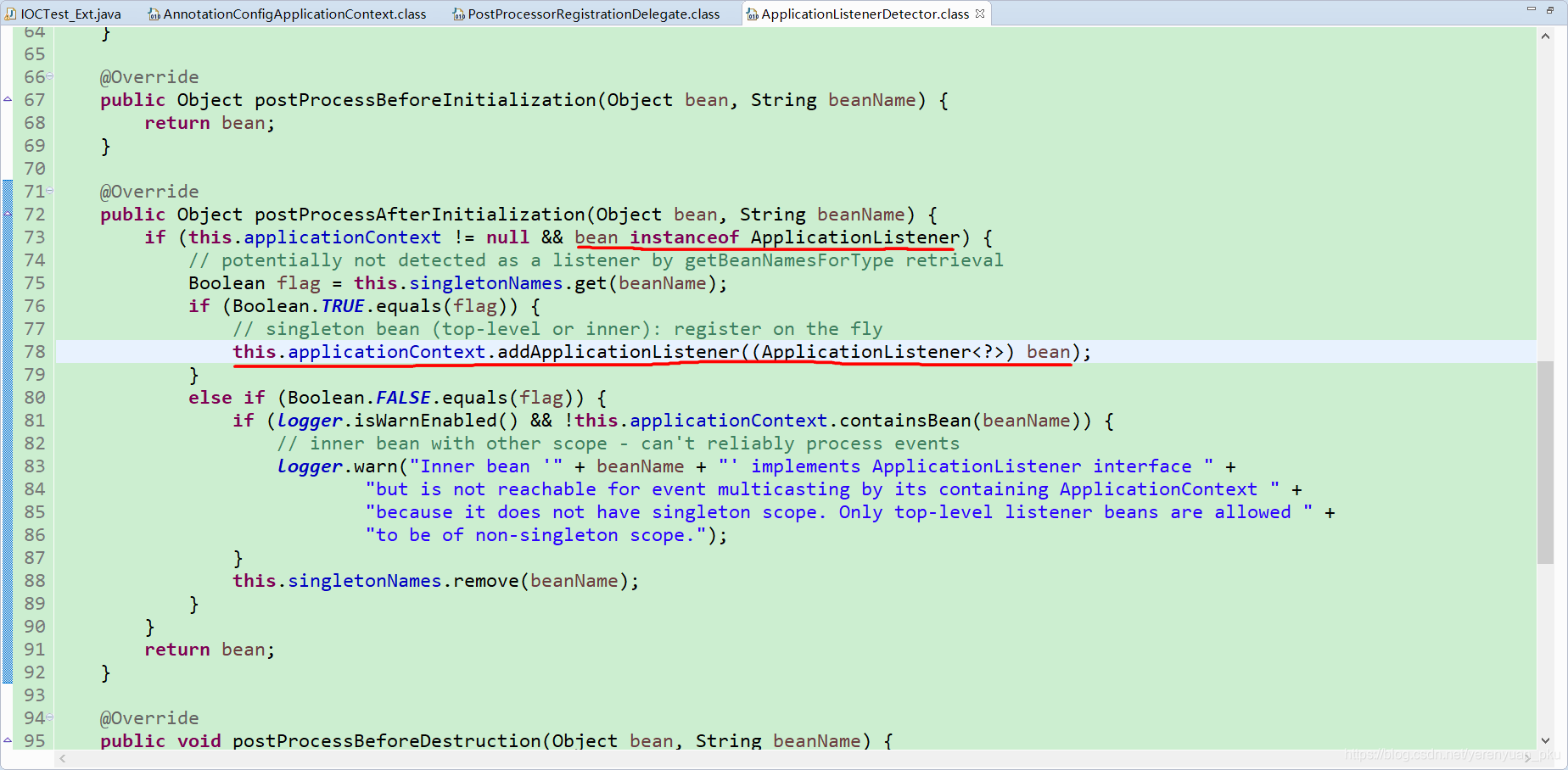1568x770 pixels.
Task: Click Boolean.TRUE constant on line 76
Action: [x=298, y=306]
